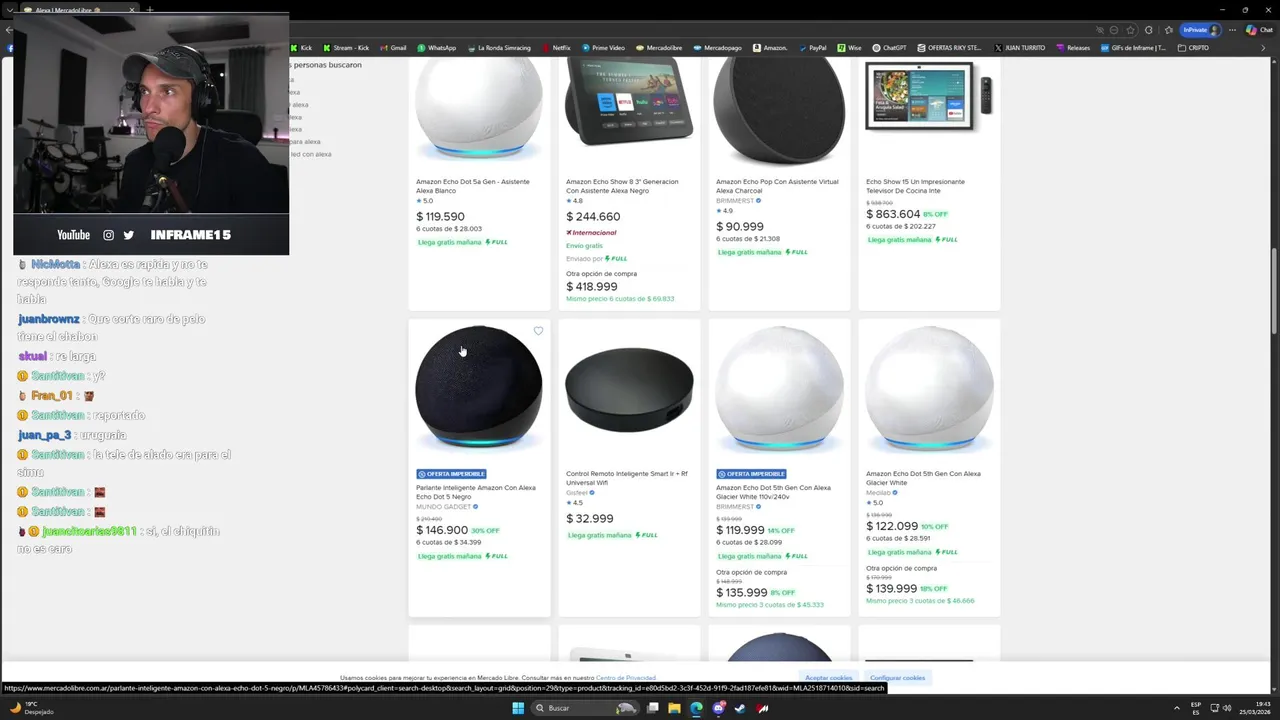The image size is (1280, 720).
Task: Click the $ 863.604 price
Action: pyautogui.click(x=893, y=214)
